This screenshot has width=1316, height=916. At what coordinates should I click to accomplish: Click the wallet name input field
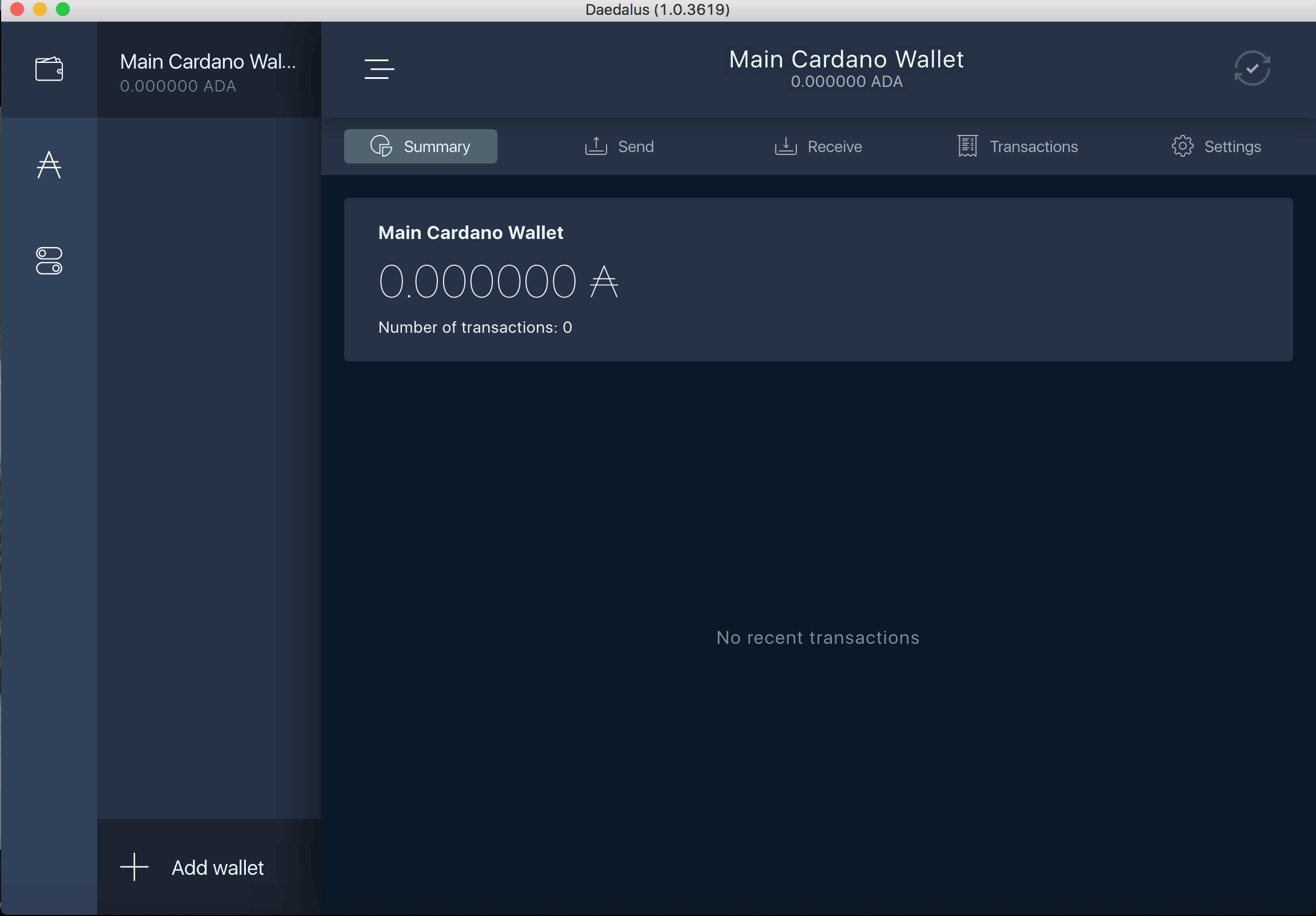pos(470,232)
